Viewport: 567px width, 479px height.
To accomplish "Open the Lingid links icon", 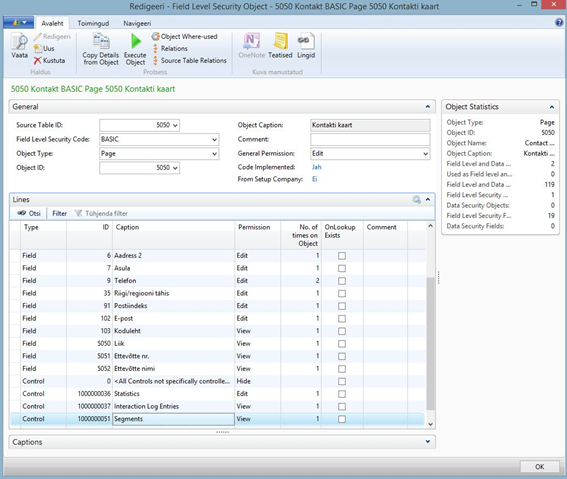I will tap(306, 41).
